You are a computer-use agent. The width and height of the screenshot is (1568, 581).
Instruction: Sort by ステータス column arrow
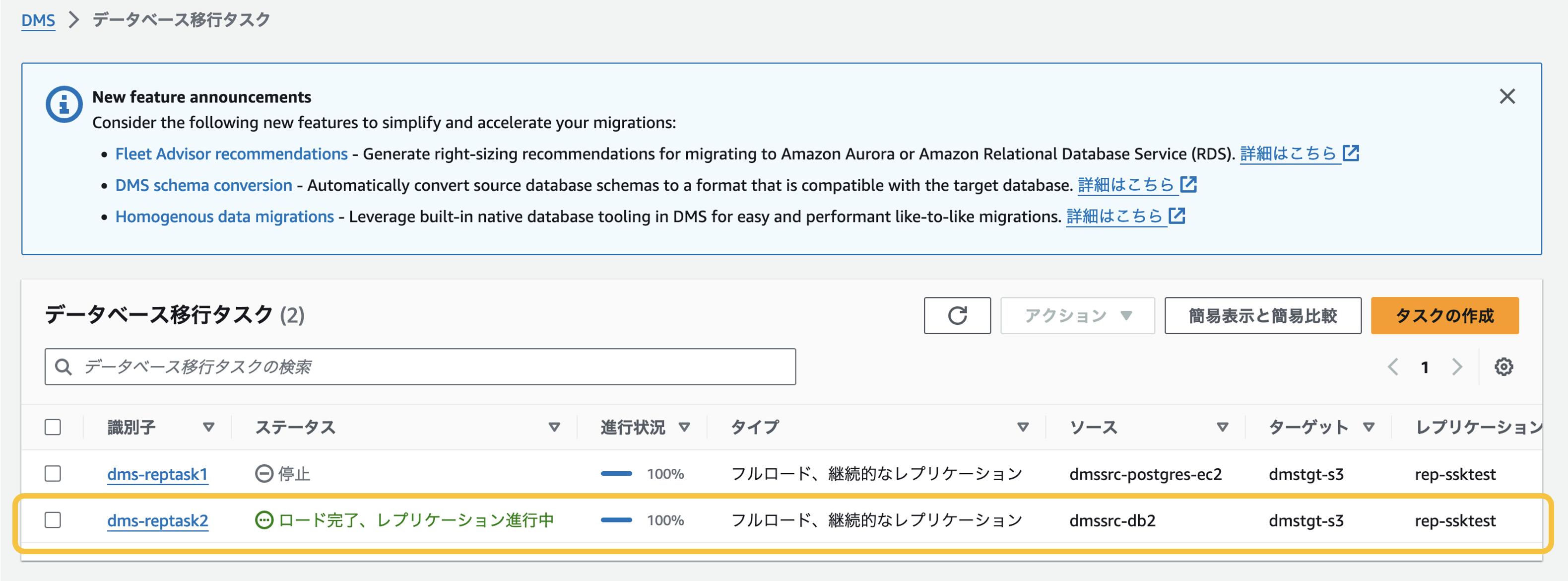pyautogui.click(x=554, y=427)
